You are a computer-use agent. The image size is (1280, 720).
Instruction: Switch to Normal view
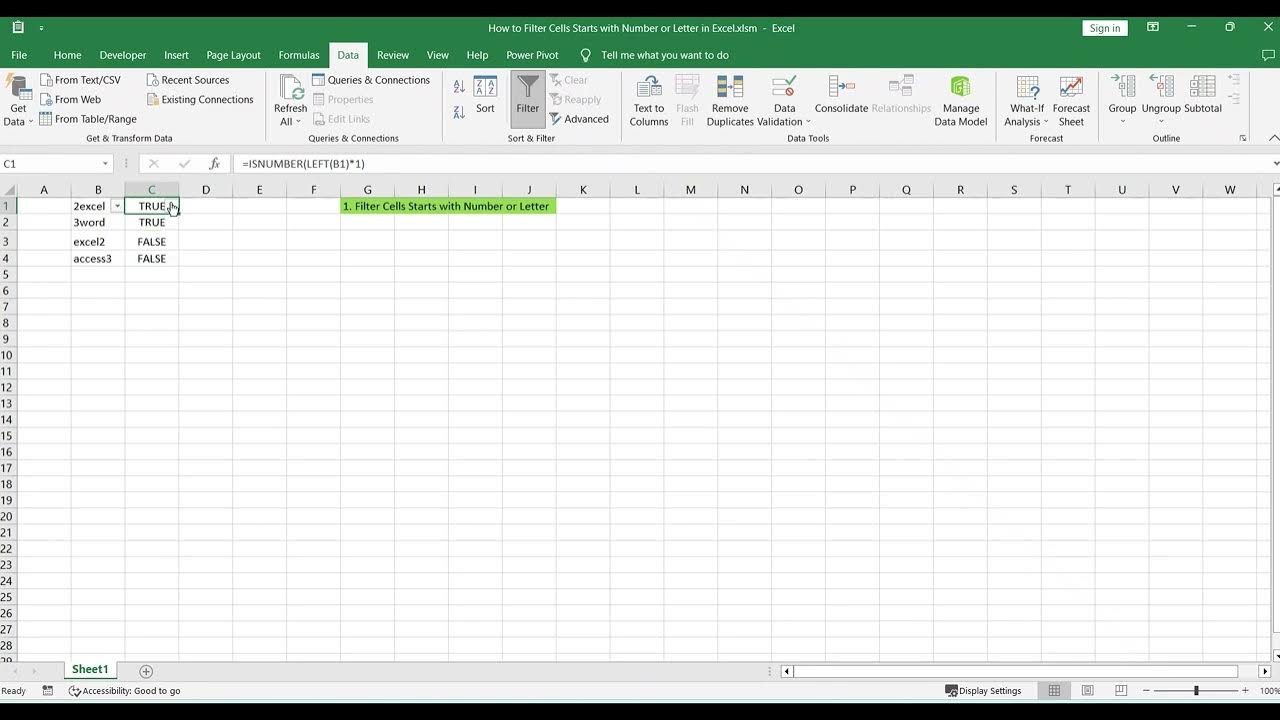pyautogui.click(x=1054, y=691)
